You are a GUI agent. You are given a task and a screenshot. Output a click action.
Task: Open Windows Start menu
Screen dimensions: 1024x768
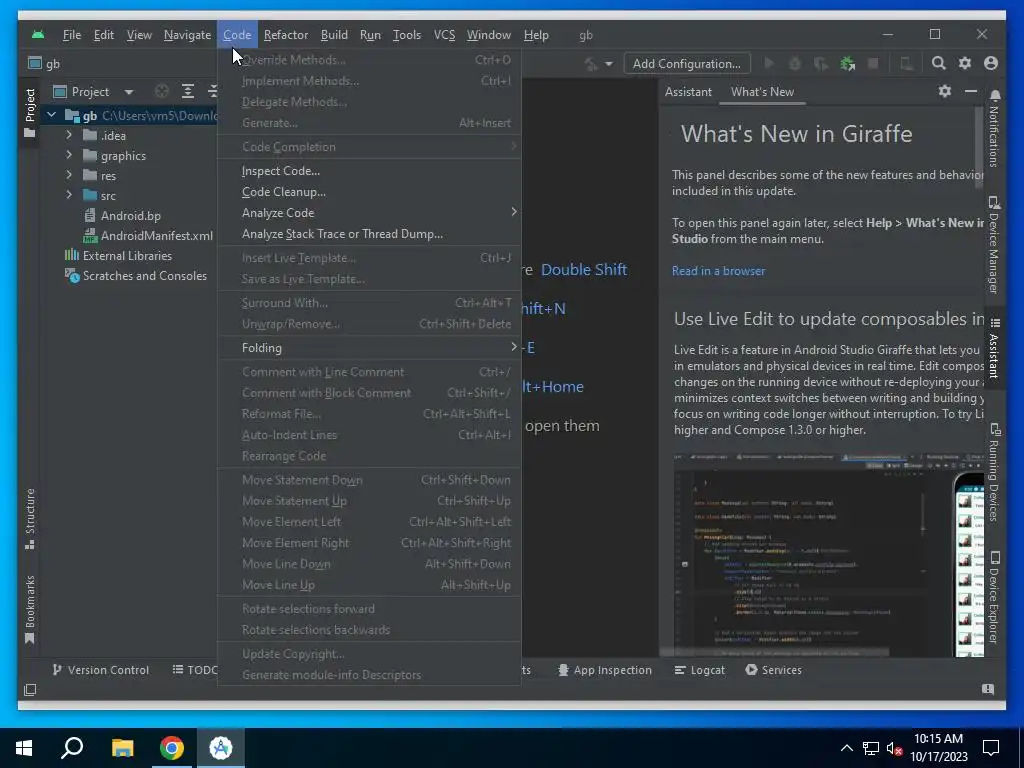24,748
